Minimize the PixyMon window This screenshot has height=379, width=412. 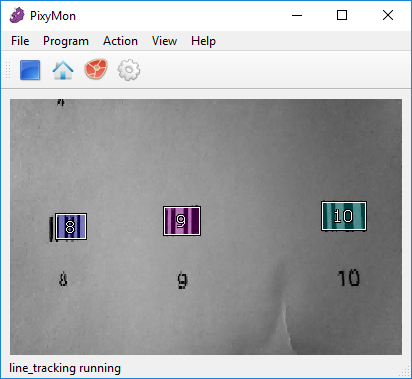(x=297, y=15)
